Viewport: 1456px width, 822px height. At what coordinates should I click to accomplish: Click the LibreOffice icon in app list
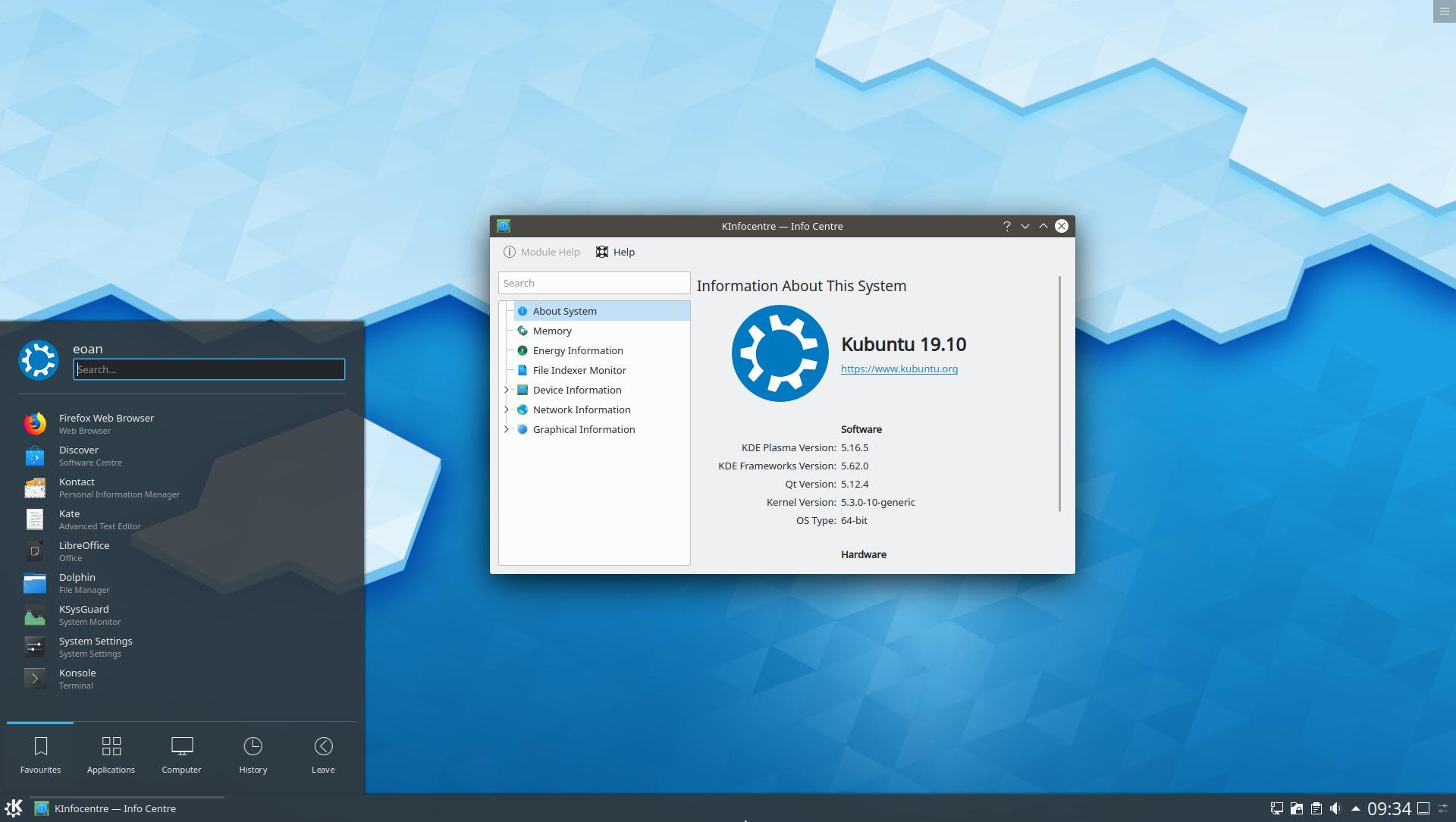pos(33,551)
